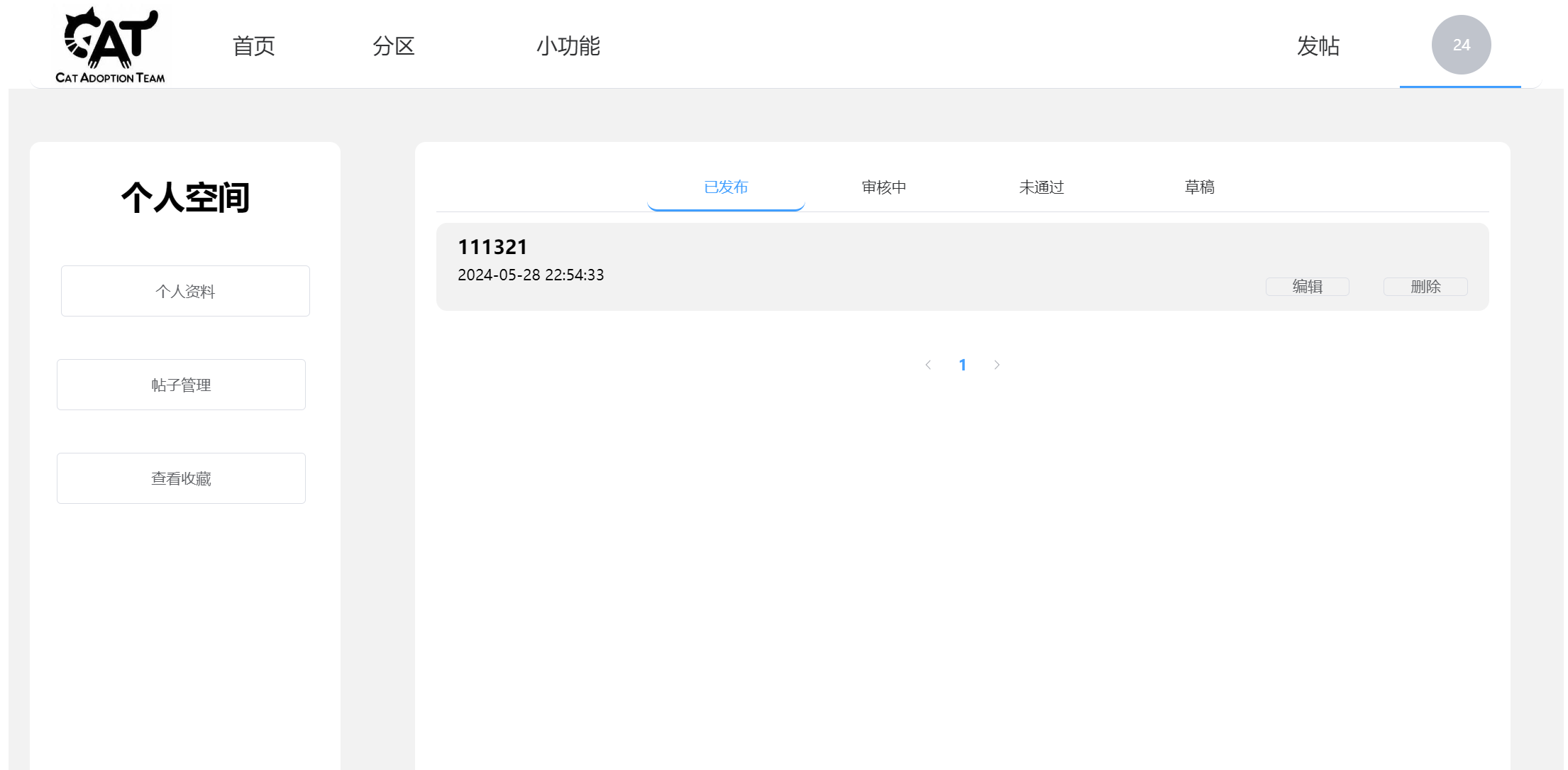
Task: Expand the 小功能 navigation menu
Action: pyautogui.click(x=568, y=46)
